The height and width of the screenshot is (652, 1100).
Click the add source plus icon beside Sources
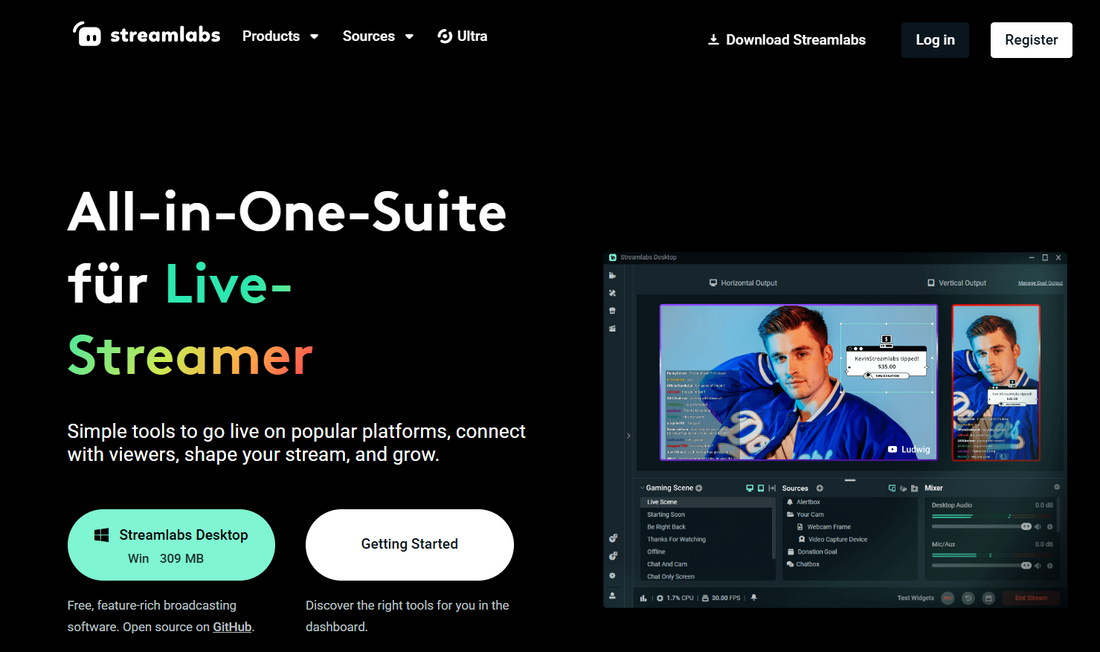(x=819, y=488)
